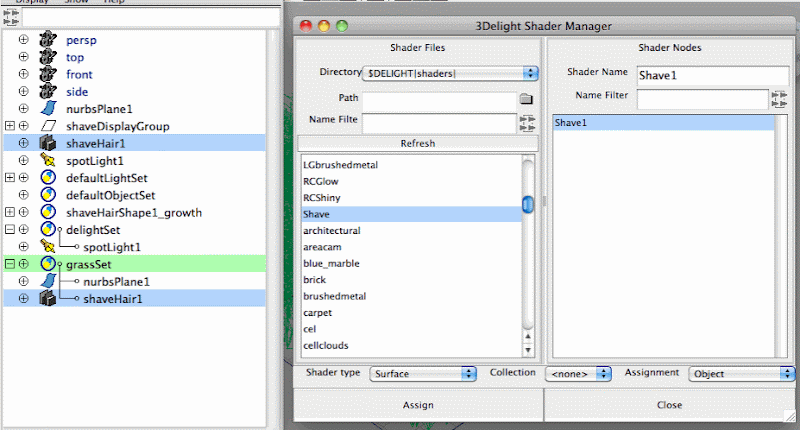This screenshot has height=430, width=800.
Task: Toggle the circle-plus marker beside side
Action: 23,91
